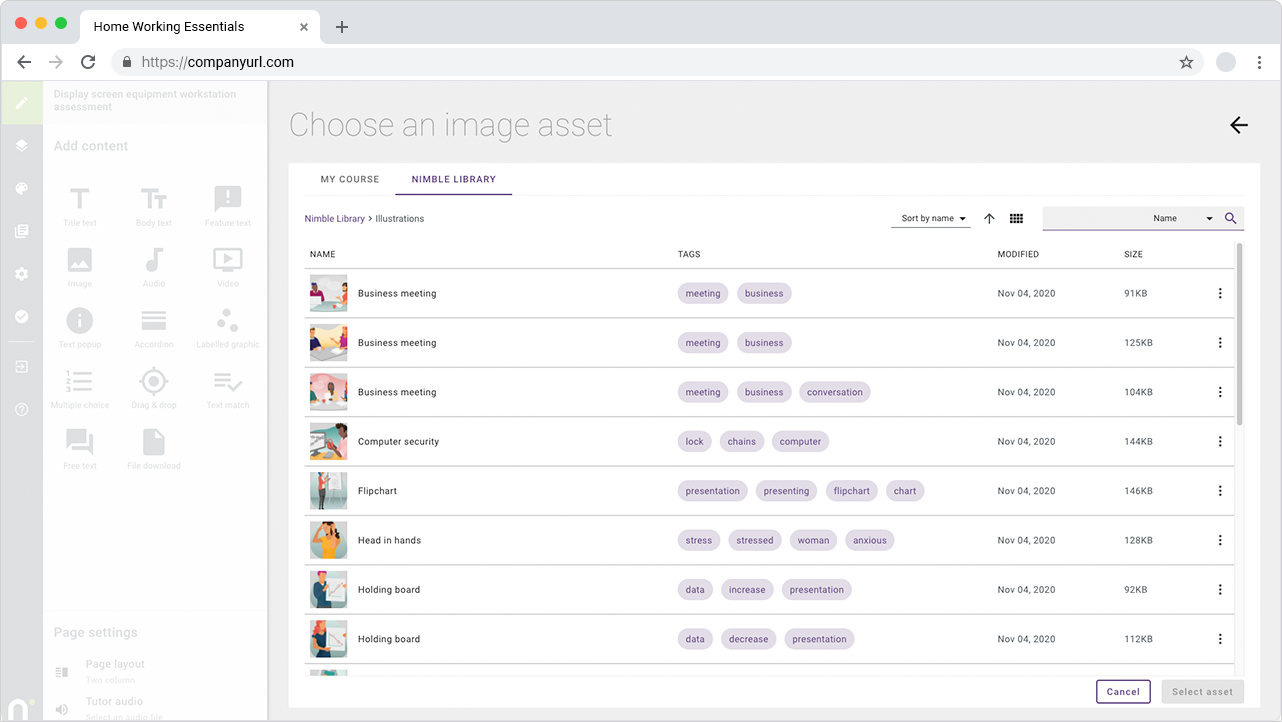Click the search magnifier icon
This screenshot has height=722, width=1282.
click(1231, 218)
